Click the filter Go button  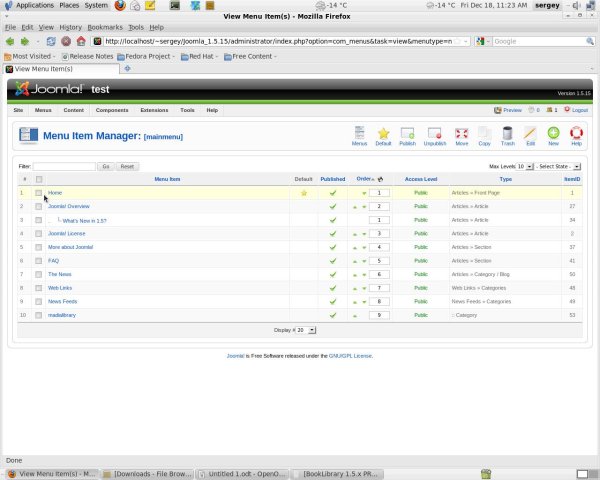tap(106, 167)
